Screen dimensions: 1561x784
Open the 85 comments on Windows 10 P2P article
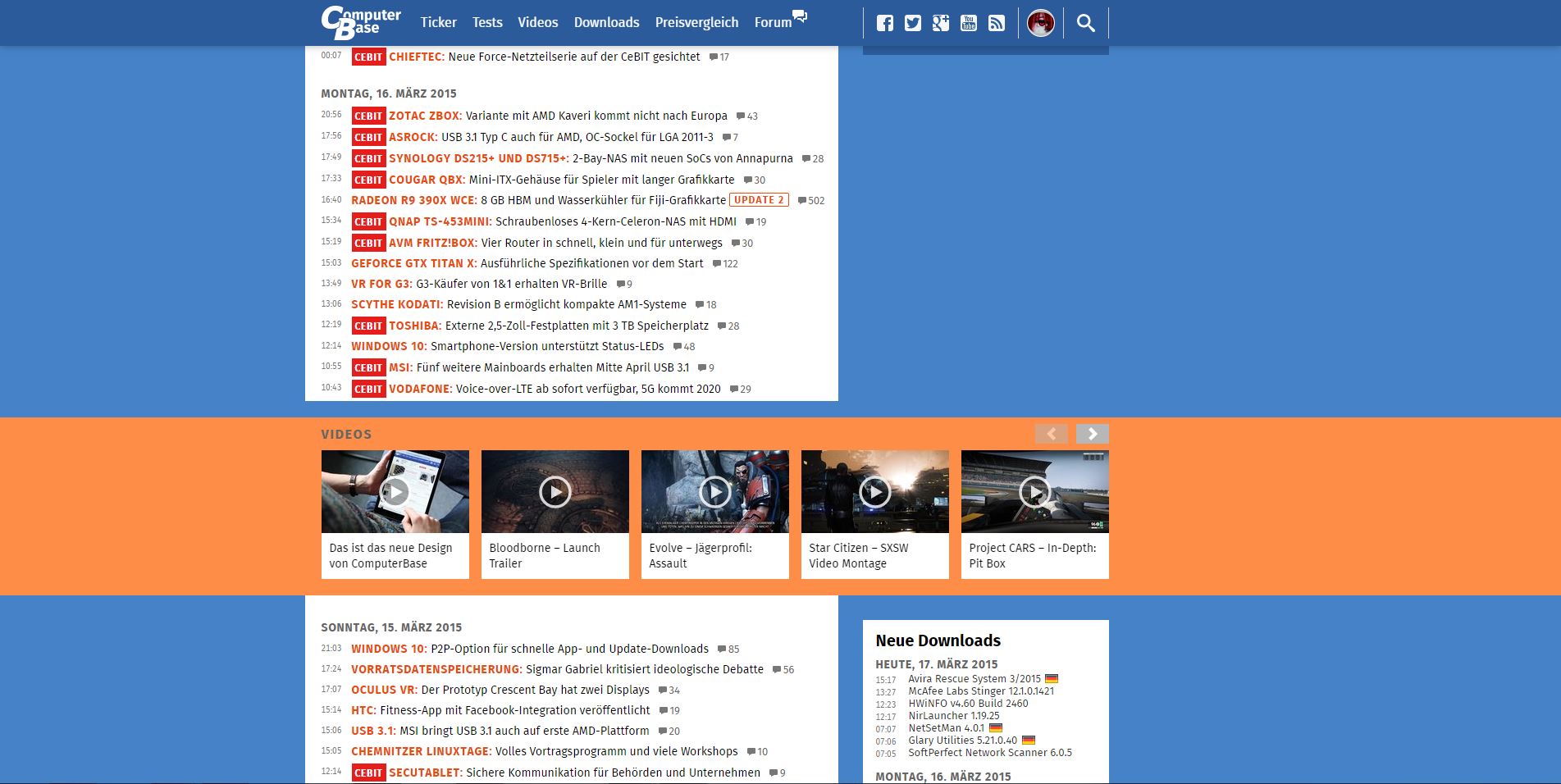(x=728, y=650)
